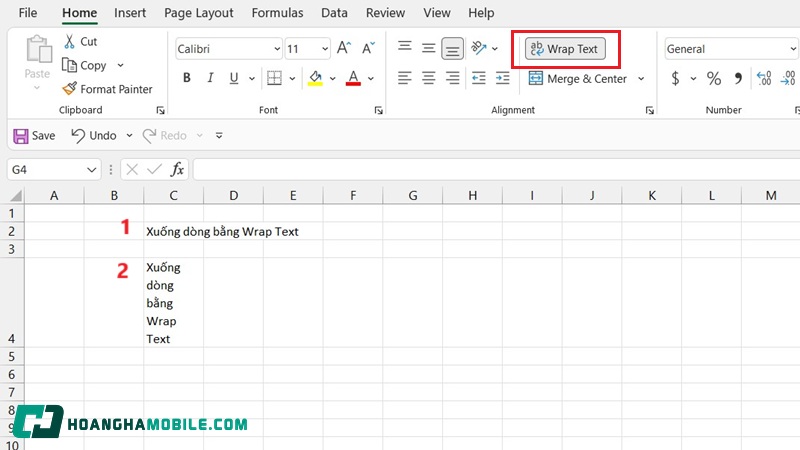Screen dimensions: 800x450
Task: Open the File tab
Action: (28, 13)
